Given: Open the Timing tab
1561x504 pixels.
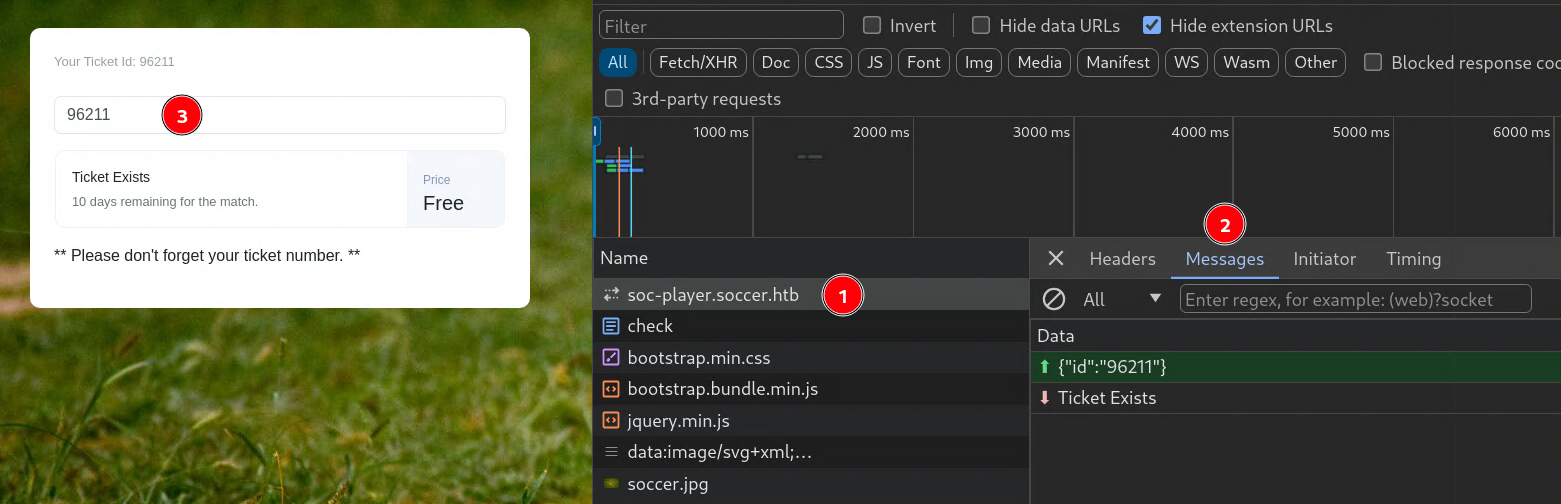Looking at the screenshot, I should (1413, 259).
